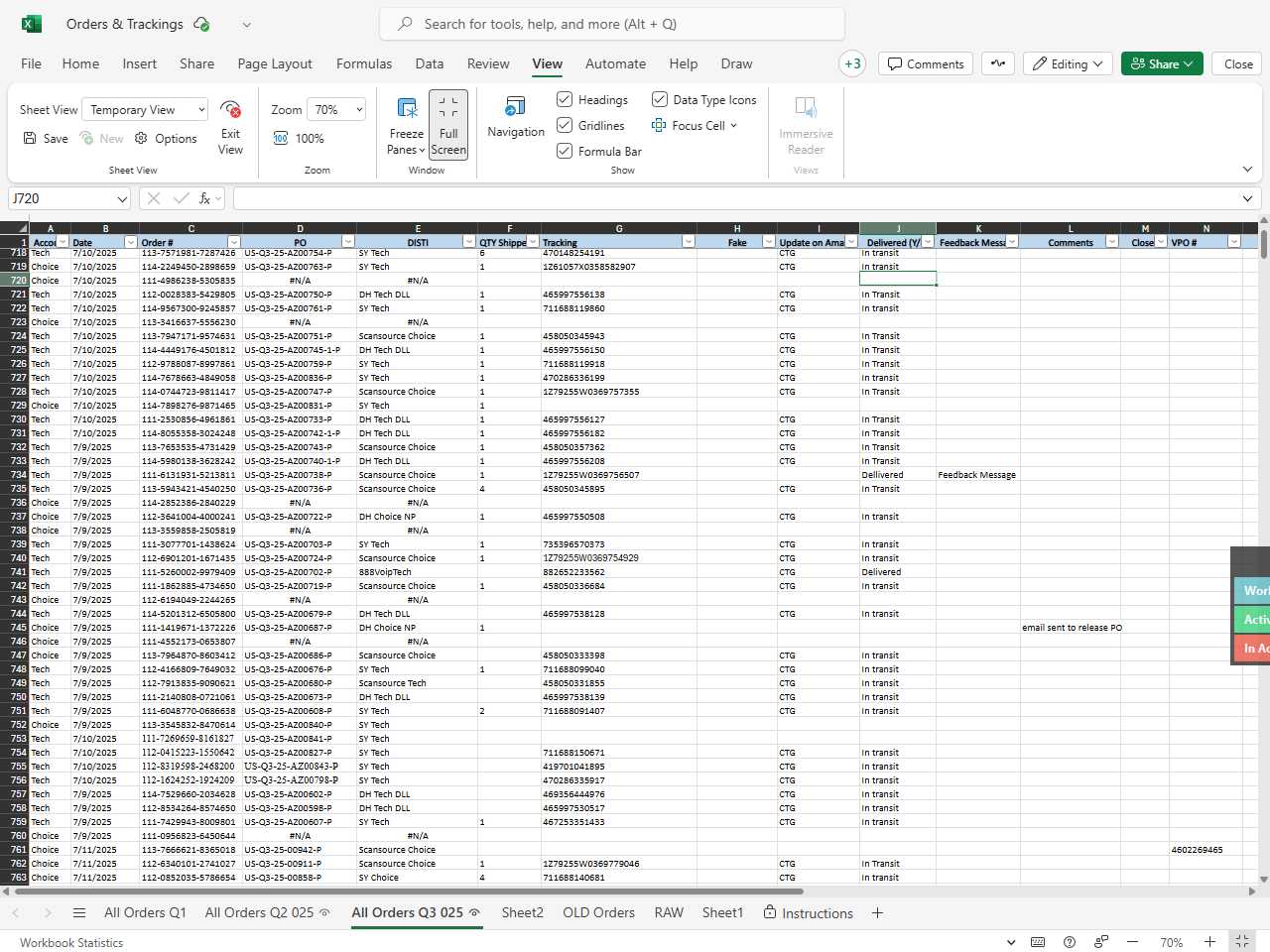Open the Editing mode button
The height and width of the screenshot is (952, 1270).
[1068, 63]
